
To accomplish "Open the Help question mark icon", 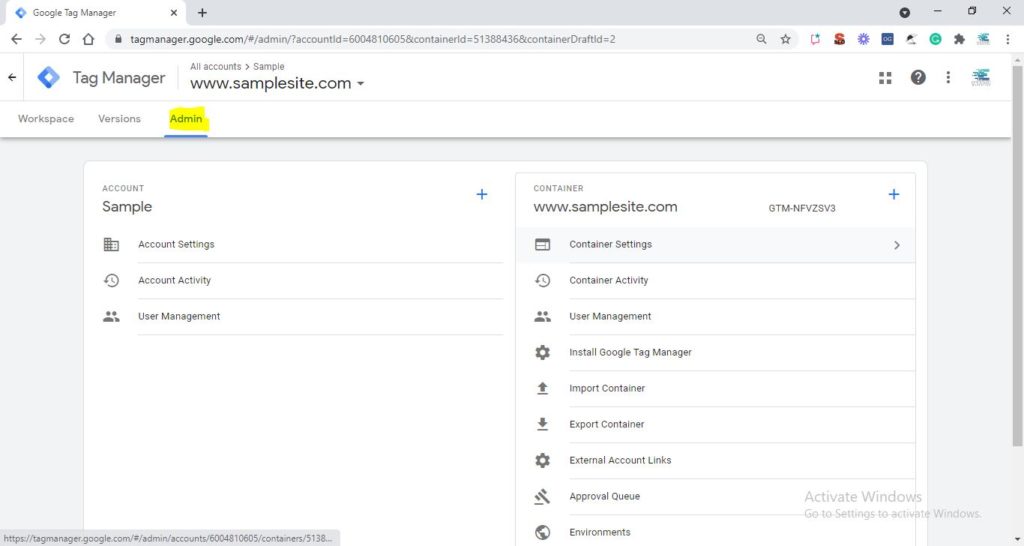I will pyautogui.click(x=918, y=78).
